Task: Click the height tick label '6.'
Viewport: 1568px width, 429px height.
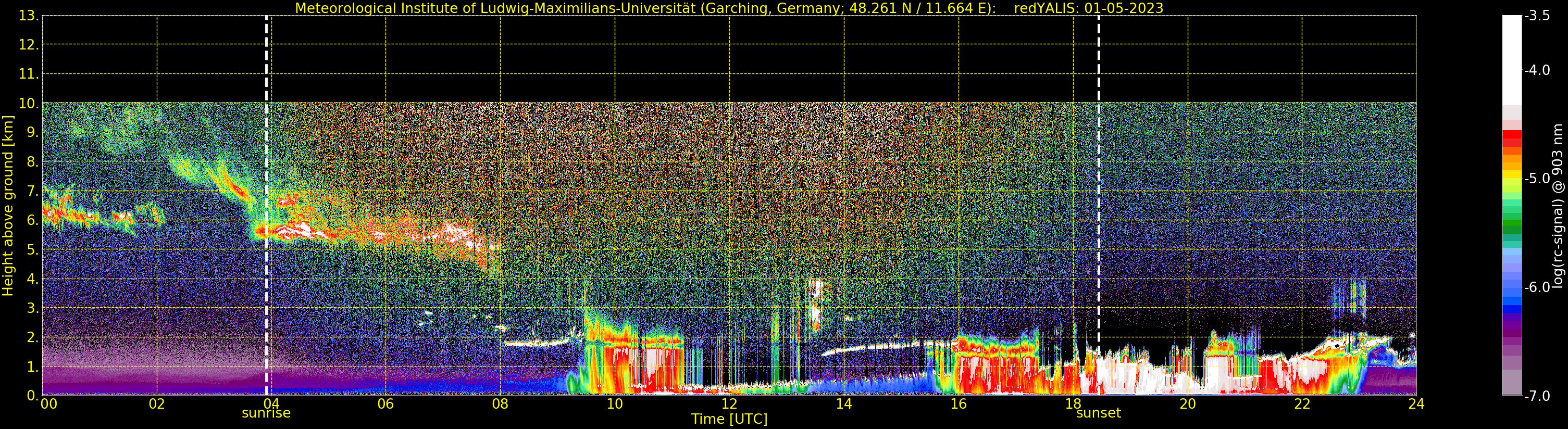Action: tap(33, 220)
